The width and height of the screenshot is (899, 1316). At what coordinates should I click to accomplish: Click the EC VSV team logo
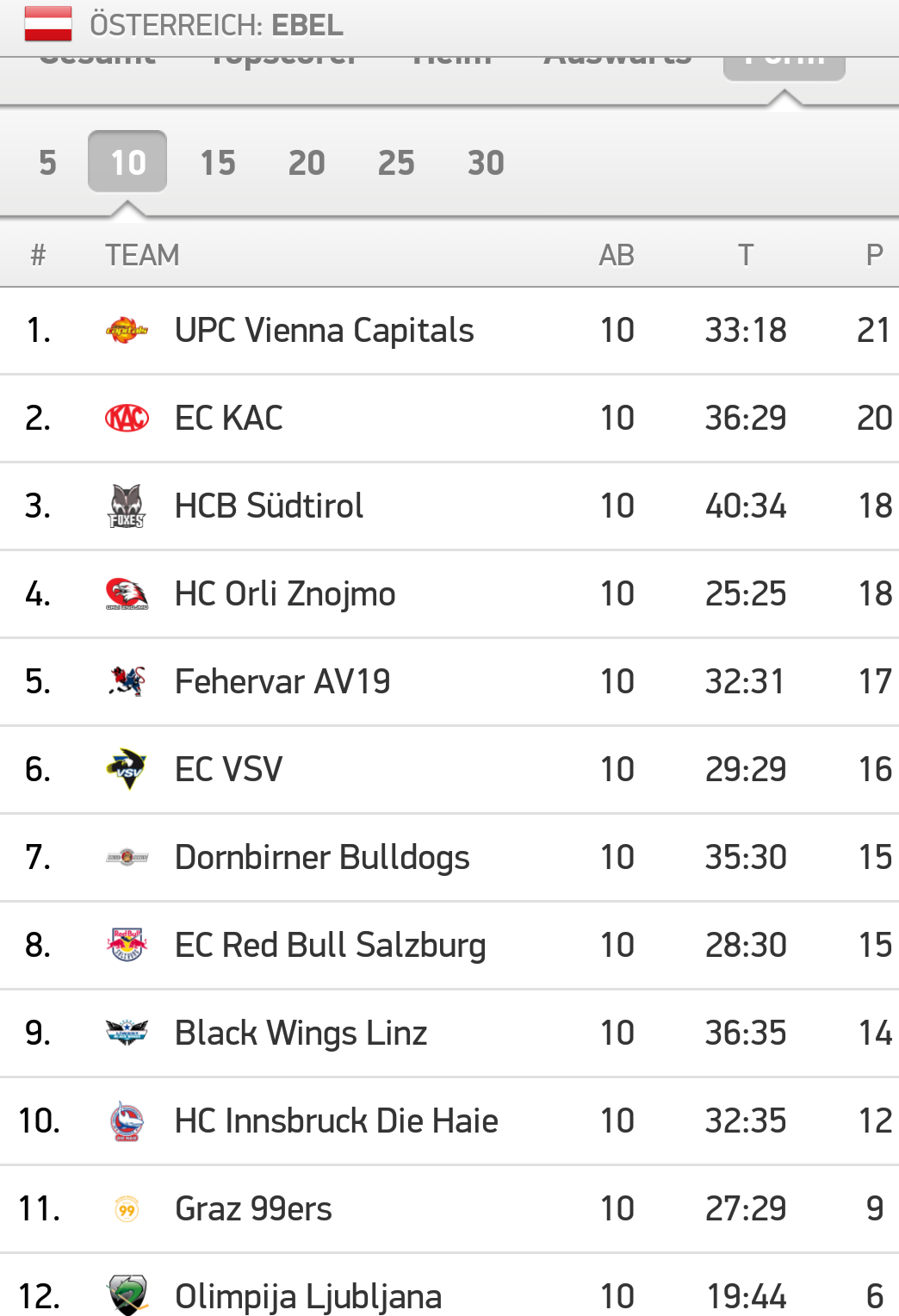click(127, 769)
